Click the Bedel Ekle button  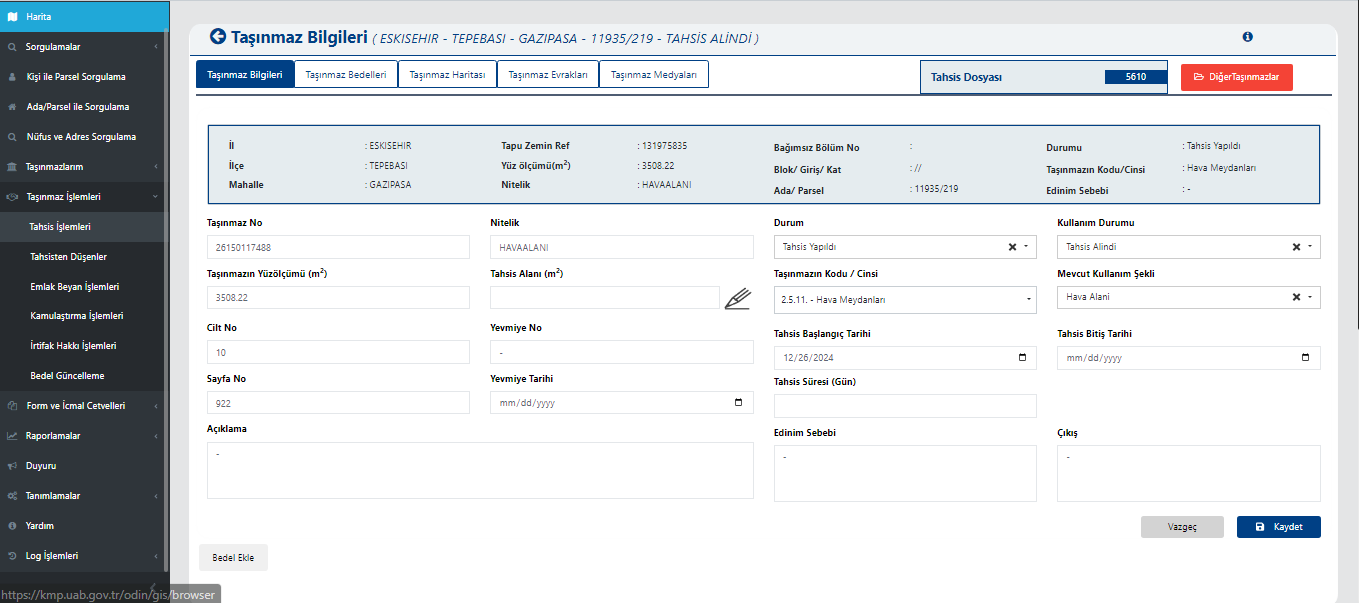coord(233,558)
